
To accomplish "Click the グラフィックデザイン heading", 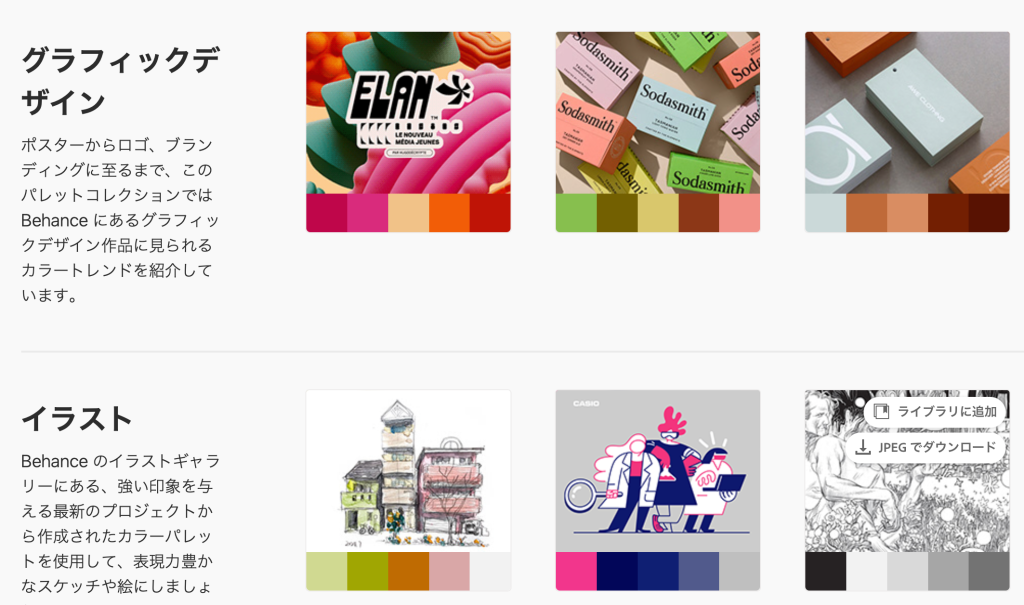I will tap(120, 81).
